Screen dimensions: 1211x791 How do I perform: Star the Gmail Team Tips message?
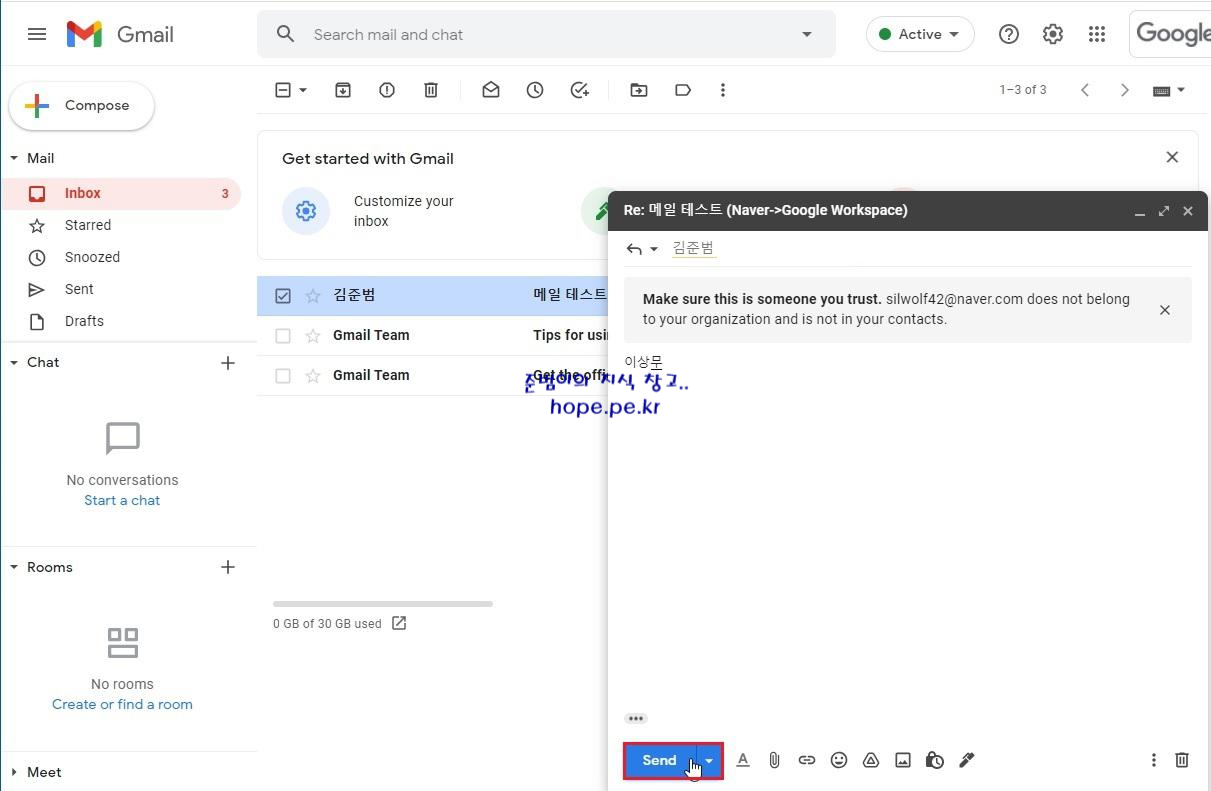pyautogui.click(x=313, y=336)
